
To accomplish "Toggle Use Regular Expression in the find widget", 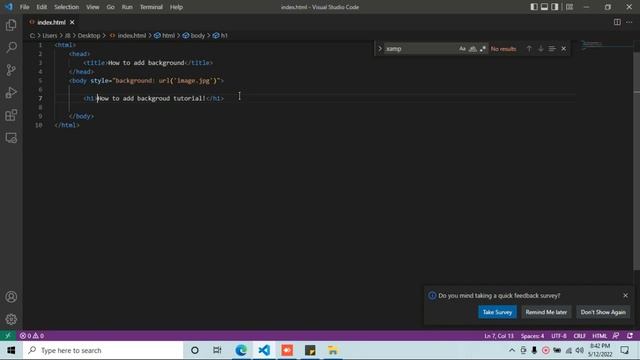I will 483,49.
